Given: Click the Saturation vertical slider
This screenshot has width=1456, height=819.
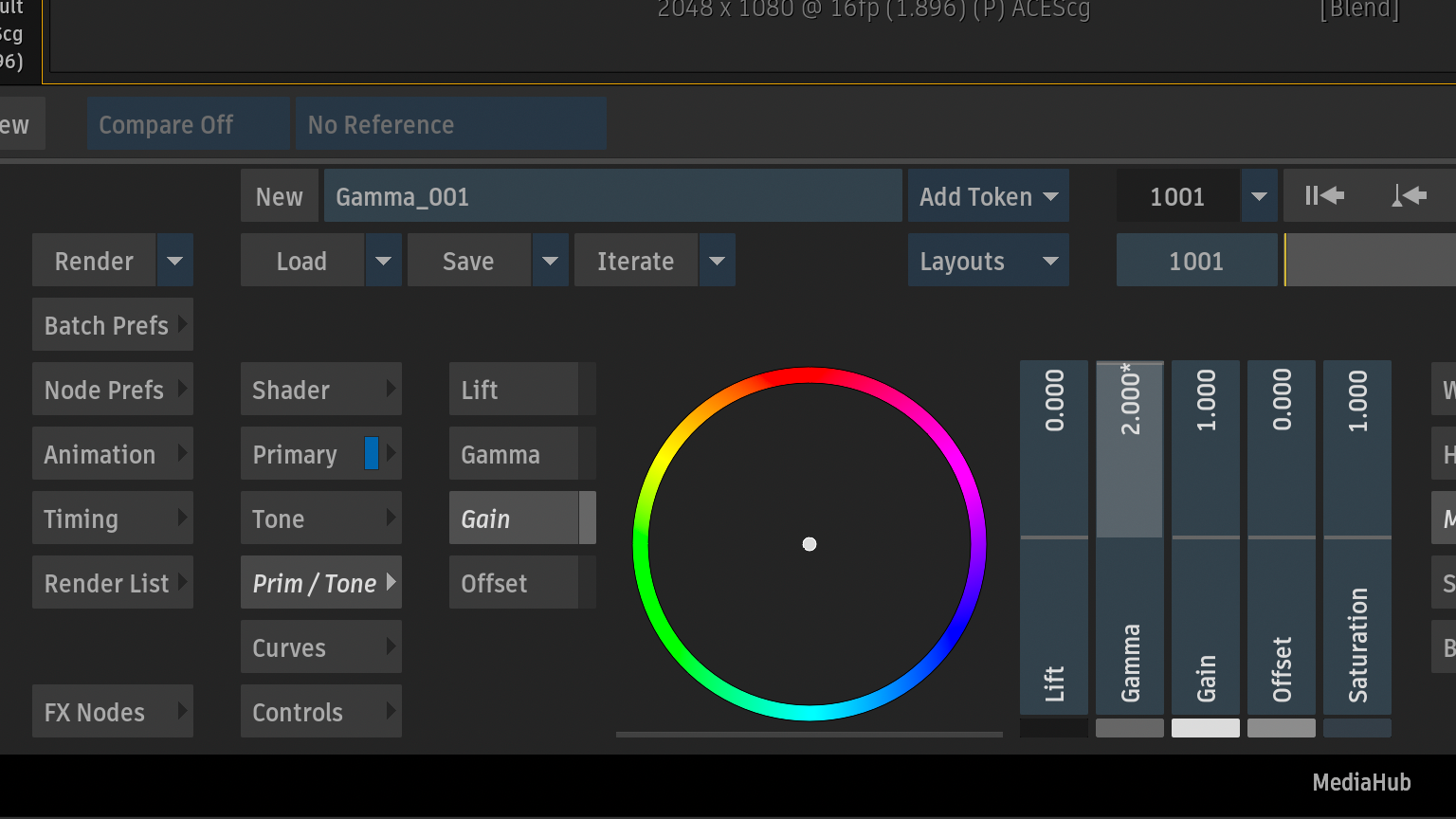Looking at the screenshot, I should 1357,537.
